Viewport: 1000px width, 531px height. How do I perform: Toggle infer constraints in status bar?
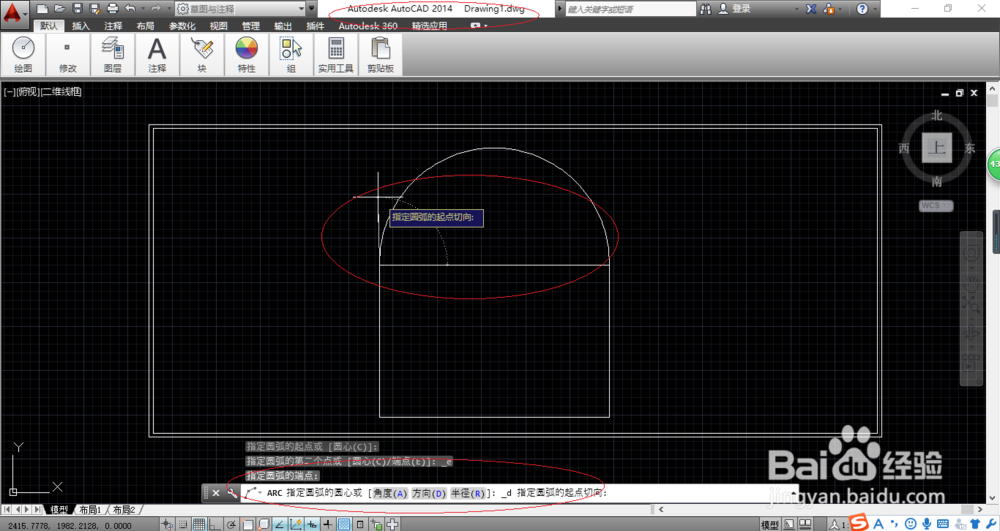click(x=167, y=524)
